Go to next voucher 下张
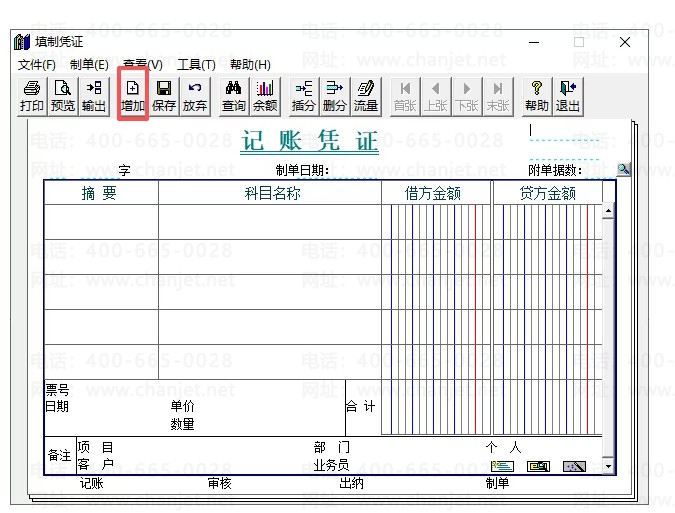This screenshot has width=675, height=513. tap(467, 96)
